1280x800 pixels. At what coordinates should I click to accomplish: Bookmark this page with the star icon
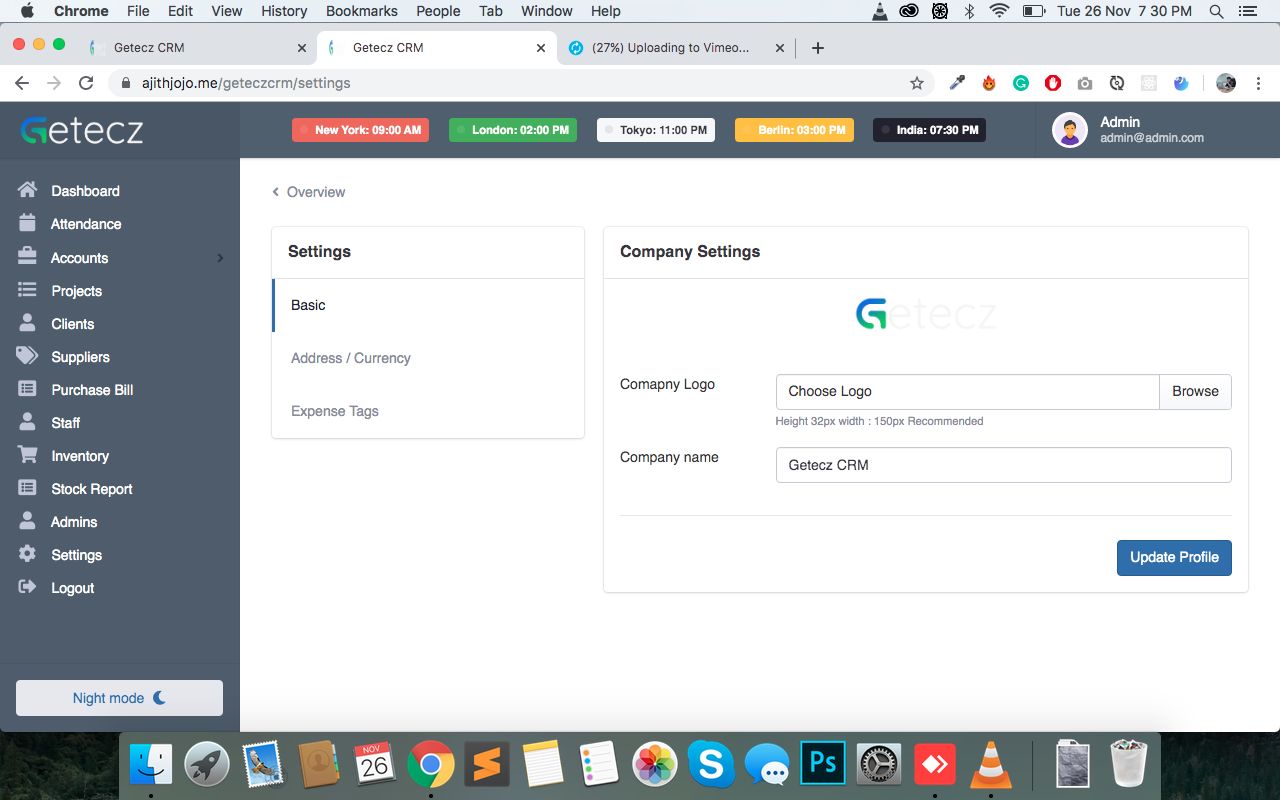coord(917,83)
